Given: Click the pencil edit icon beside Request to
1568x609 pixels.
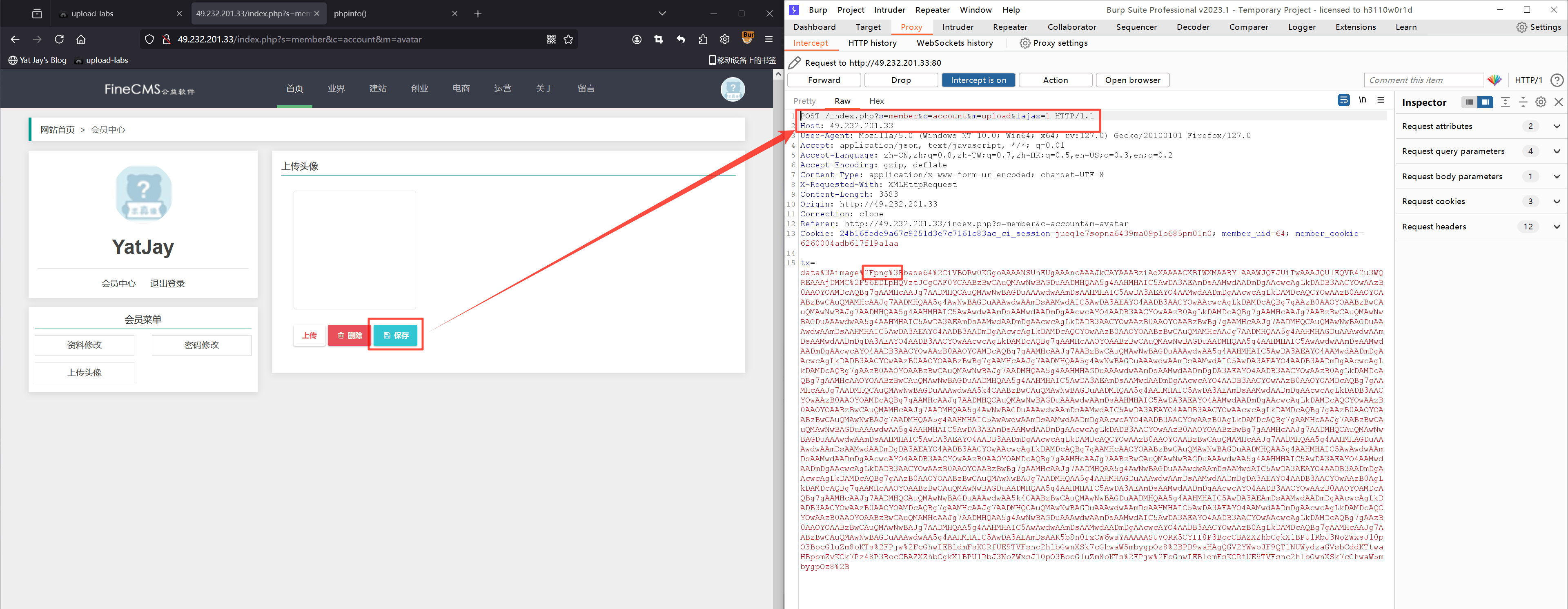Looking at the screenshot, I should coord(794,63).
